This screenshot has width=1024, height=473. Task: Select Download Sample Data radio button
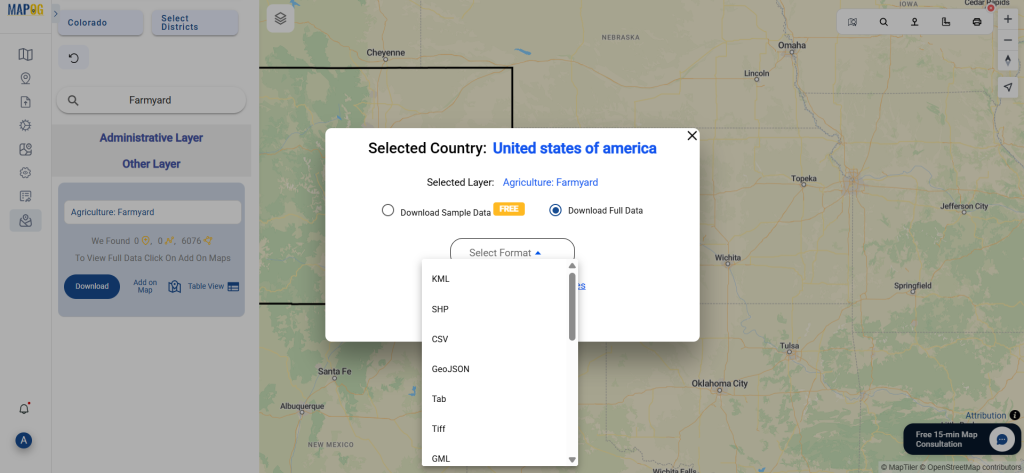tap(388, 211)
